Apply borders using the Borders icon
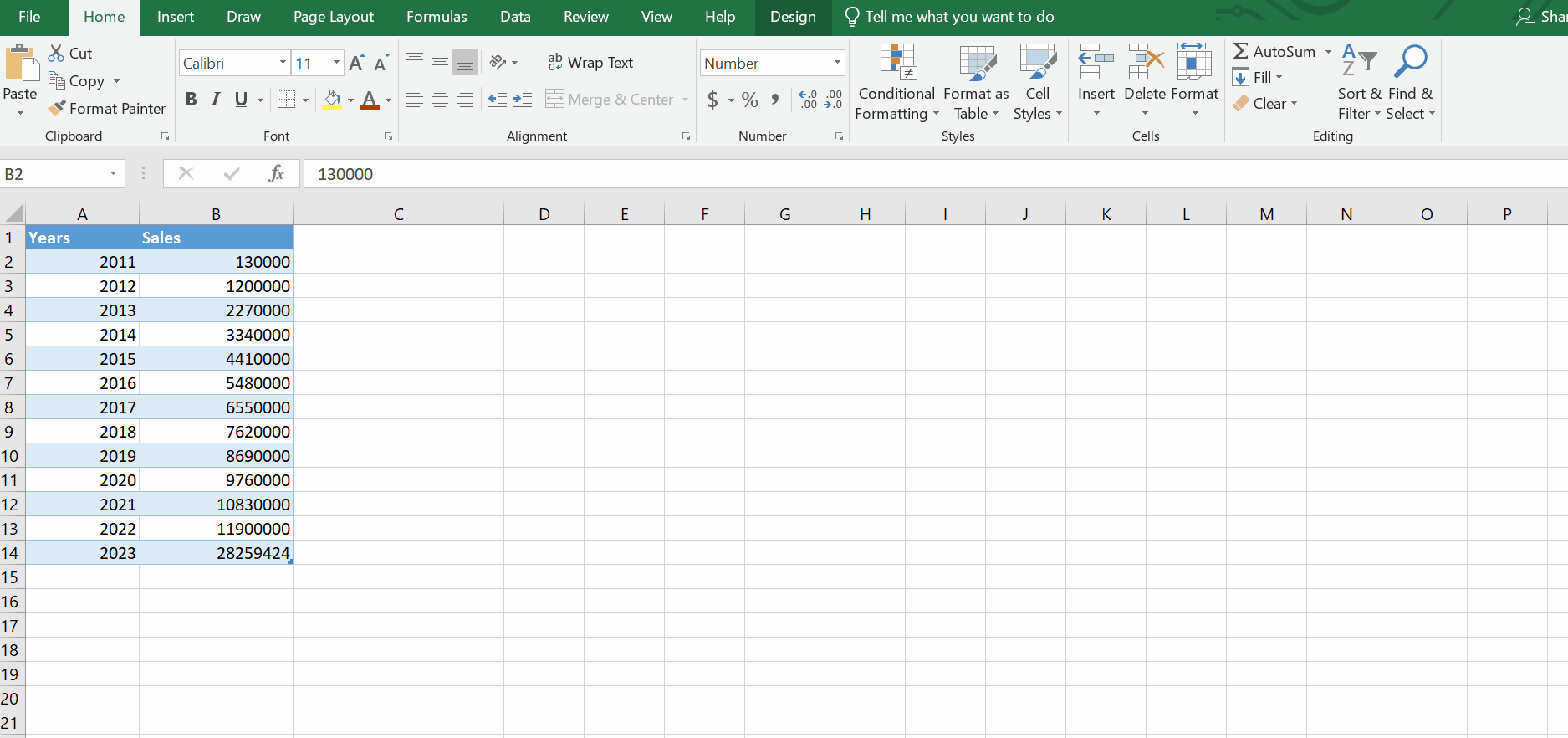Image resolution: width=1568 pixels, height=738 pixels. 286,100
